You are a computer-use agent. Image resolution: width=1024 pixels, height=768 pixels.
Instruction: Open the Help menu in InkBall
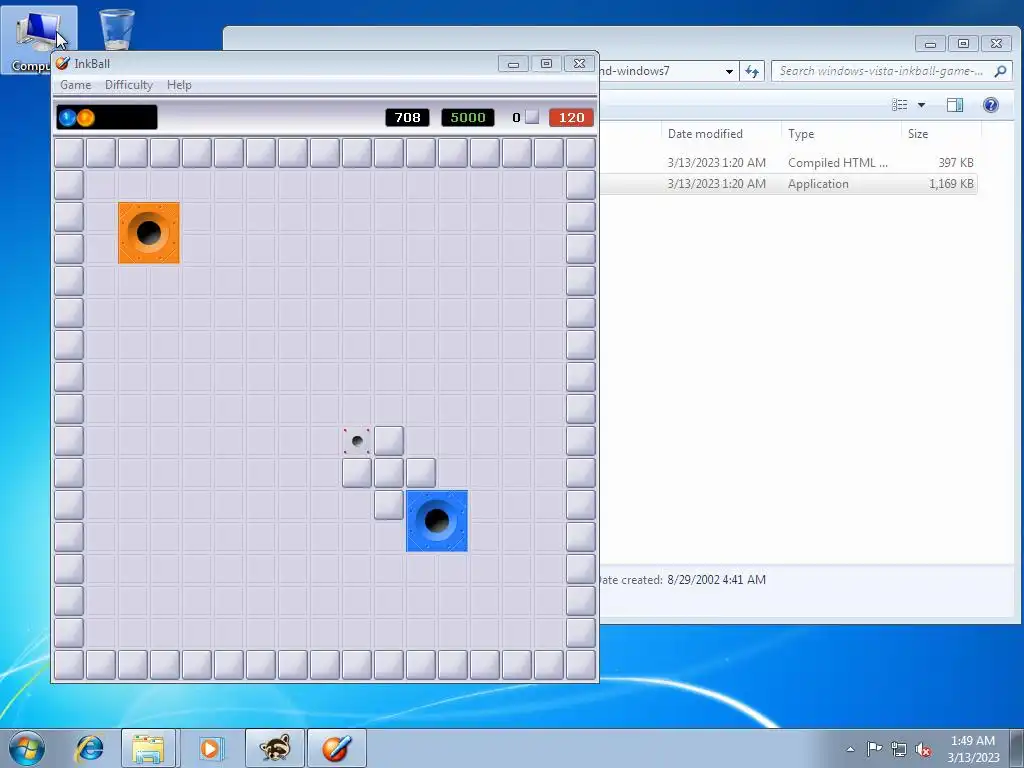[179, 85]
